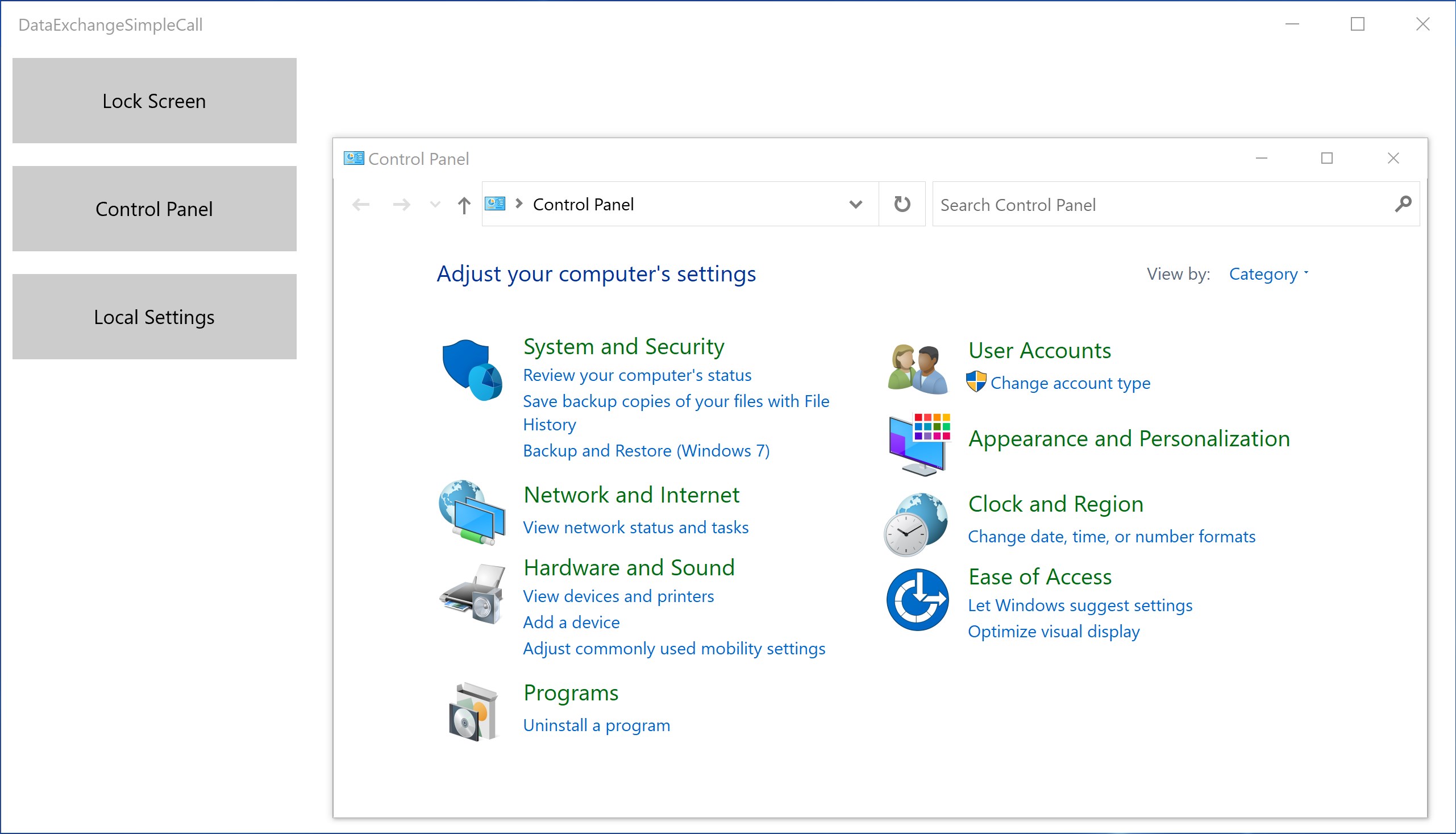Refresh the Control Panel address bar

pos(902,204)
